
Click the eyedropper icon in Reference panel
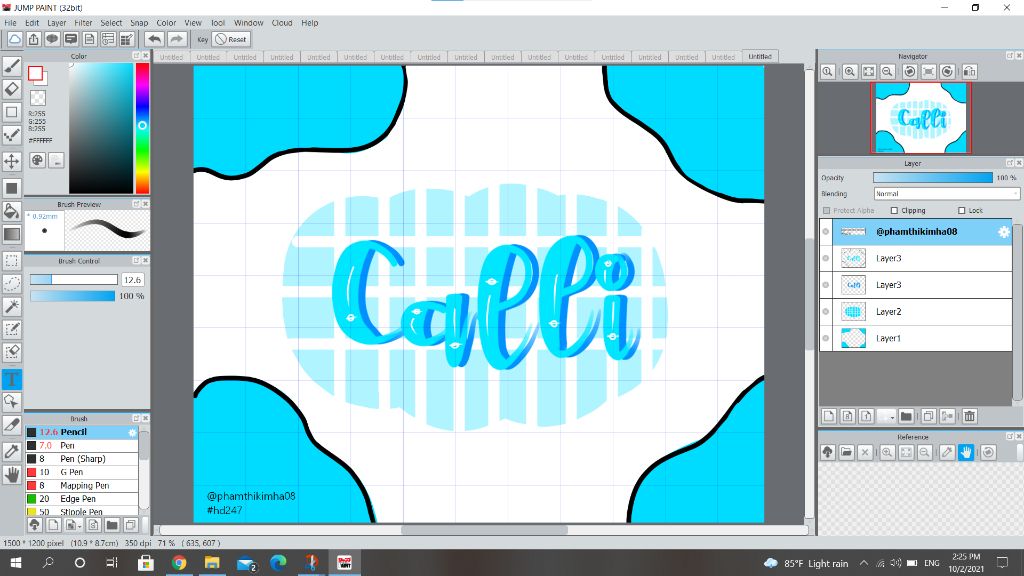pyautogui.click(x=947, y=452)
